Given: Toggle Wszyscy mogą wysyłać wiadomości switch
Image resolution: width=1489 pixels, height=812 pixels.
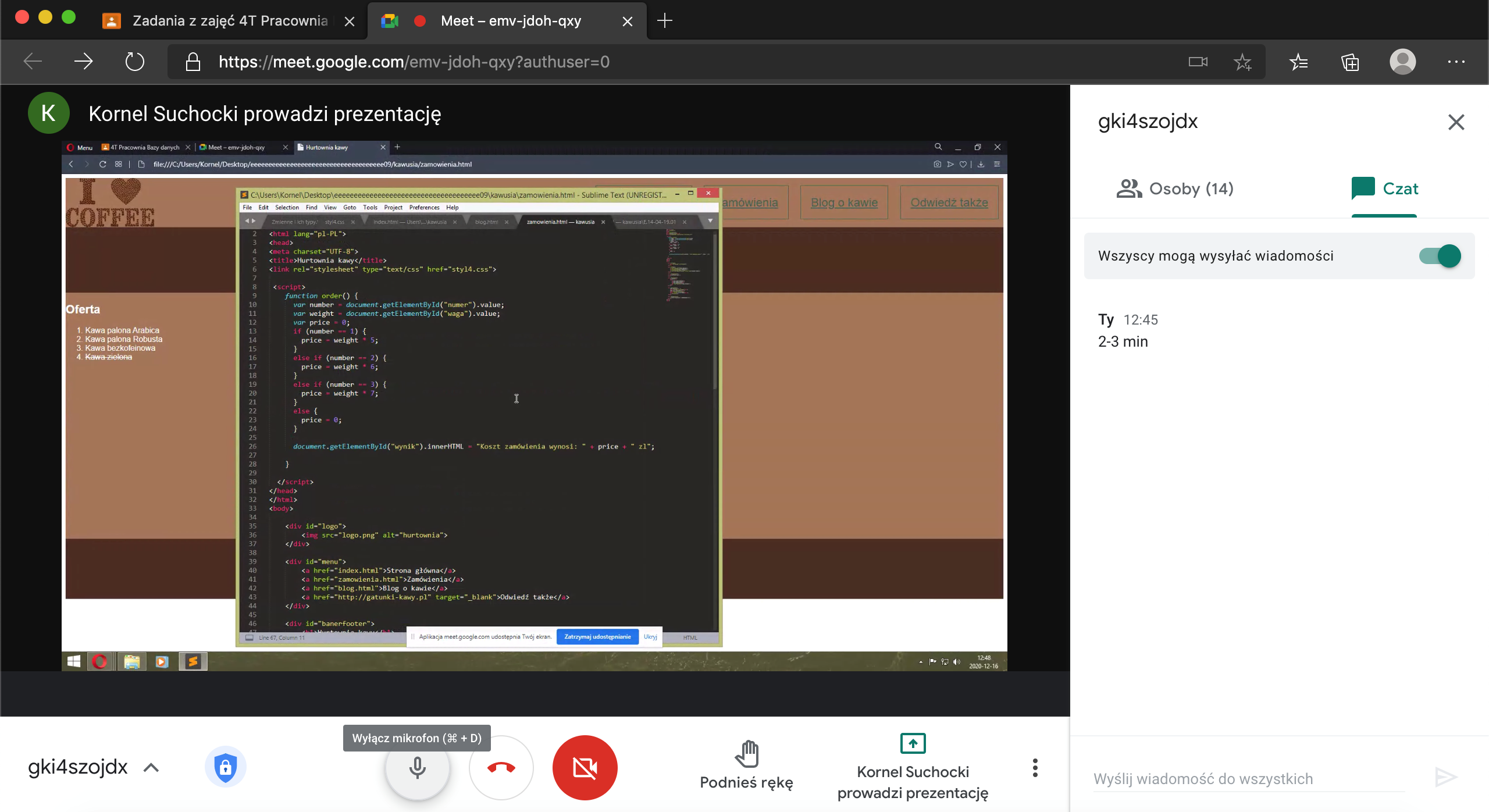Looking at the screenshot, I should click(1440, 256).
